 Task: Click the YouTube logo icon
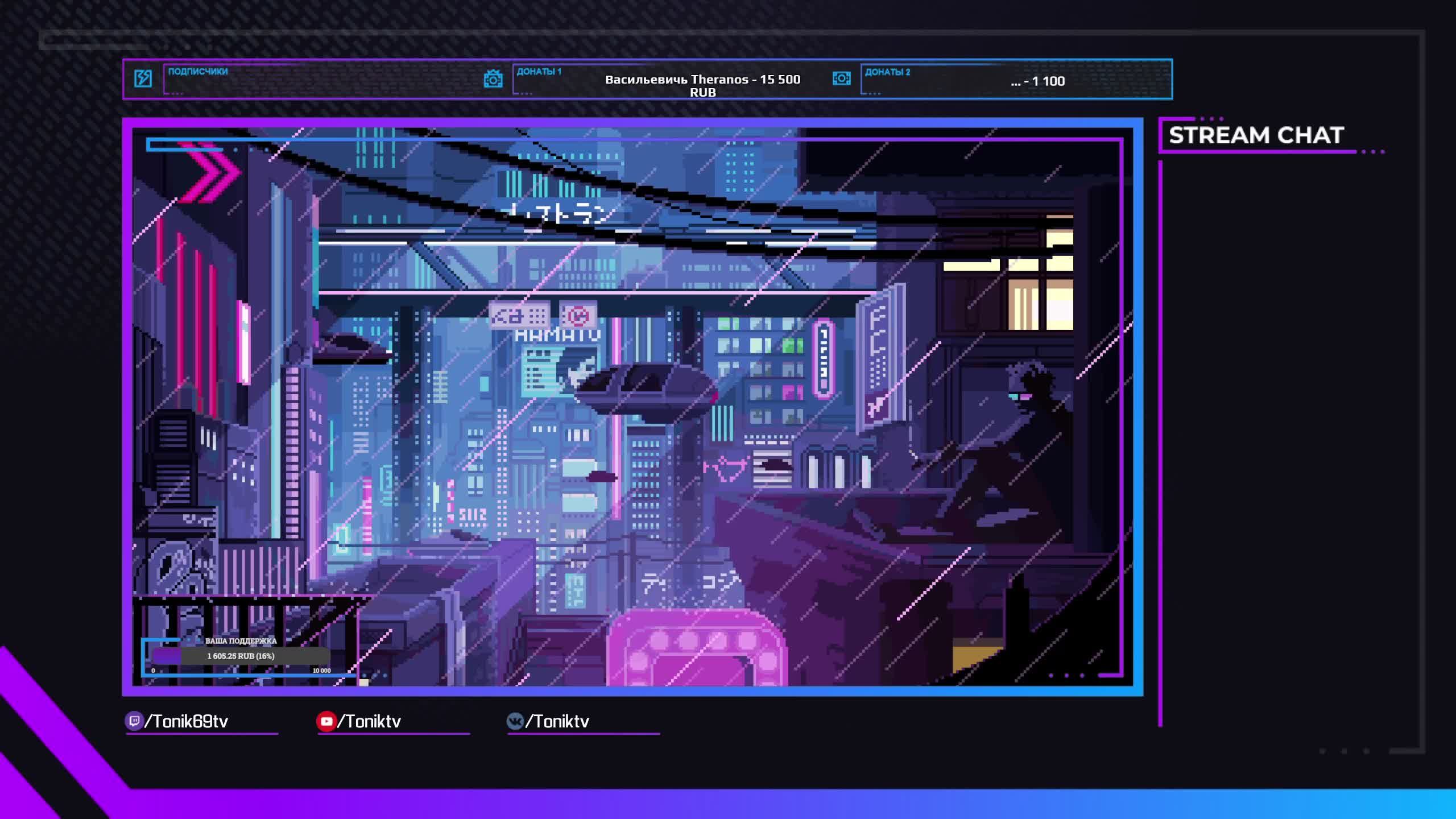(326, 721)
